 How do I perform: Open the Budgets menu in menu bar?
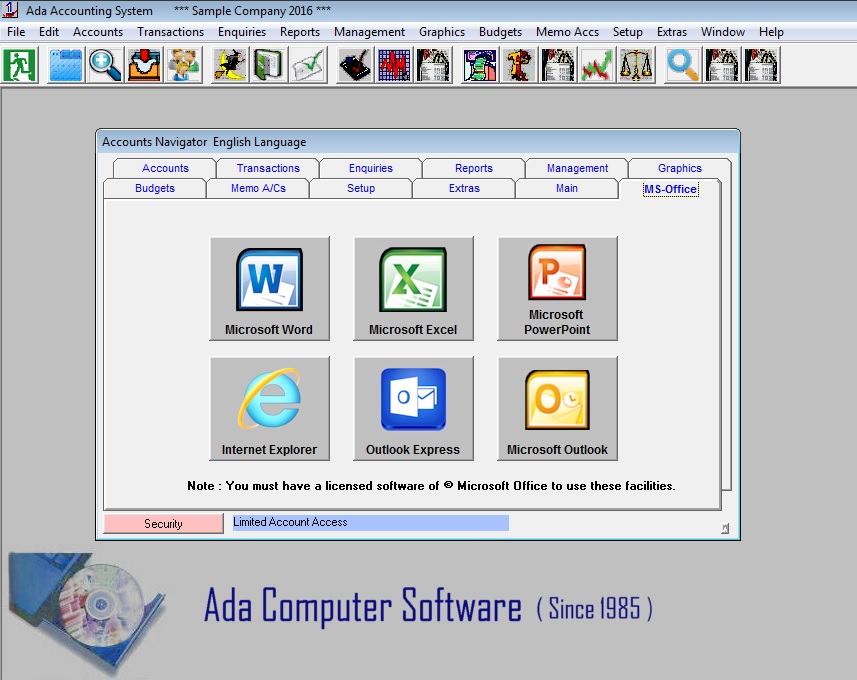coord(500,32)
